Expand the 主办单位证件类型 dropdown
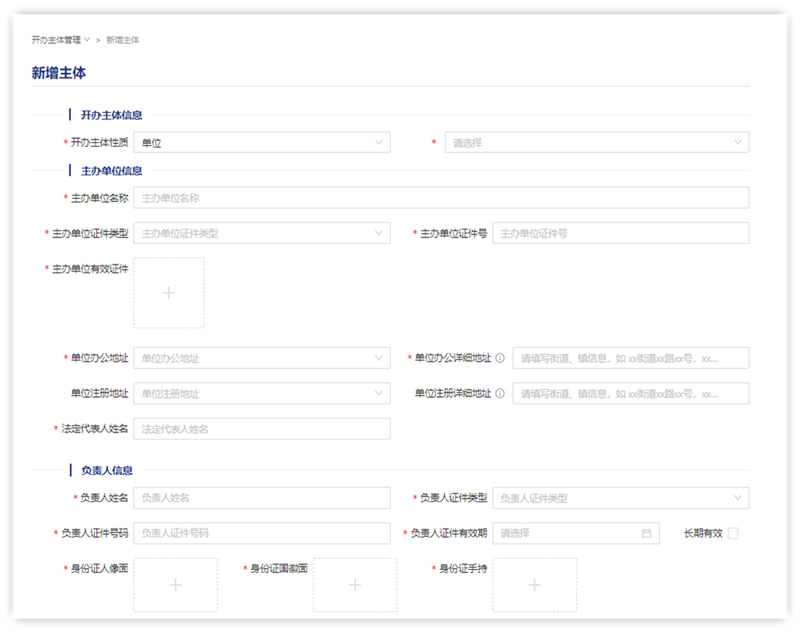This screenshot has width=800, height=633. pos(261,233)
